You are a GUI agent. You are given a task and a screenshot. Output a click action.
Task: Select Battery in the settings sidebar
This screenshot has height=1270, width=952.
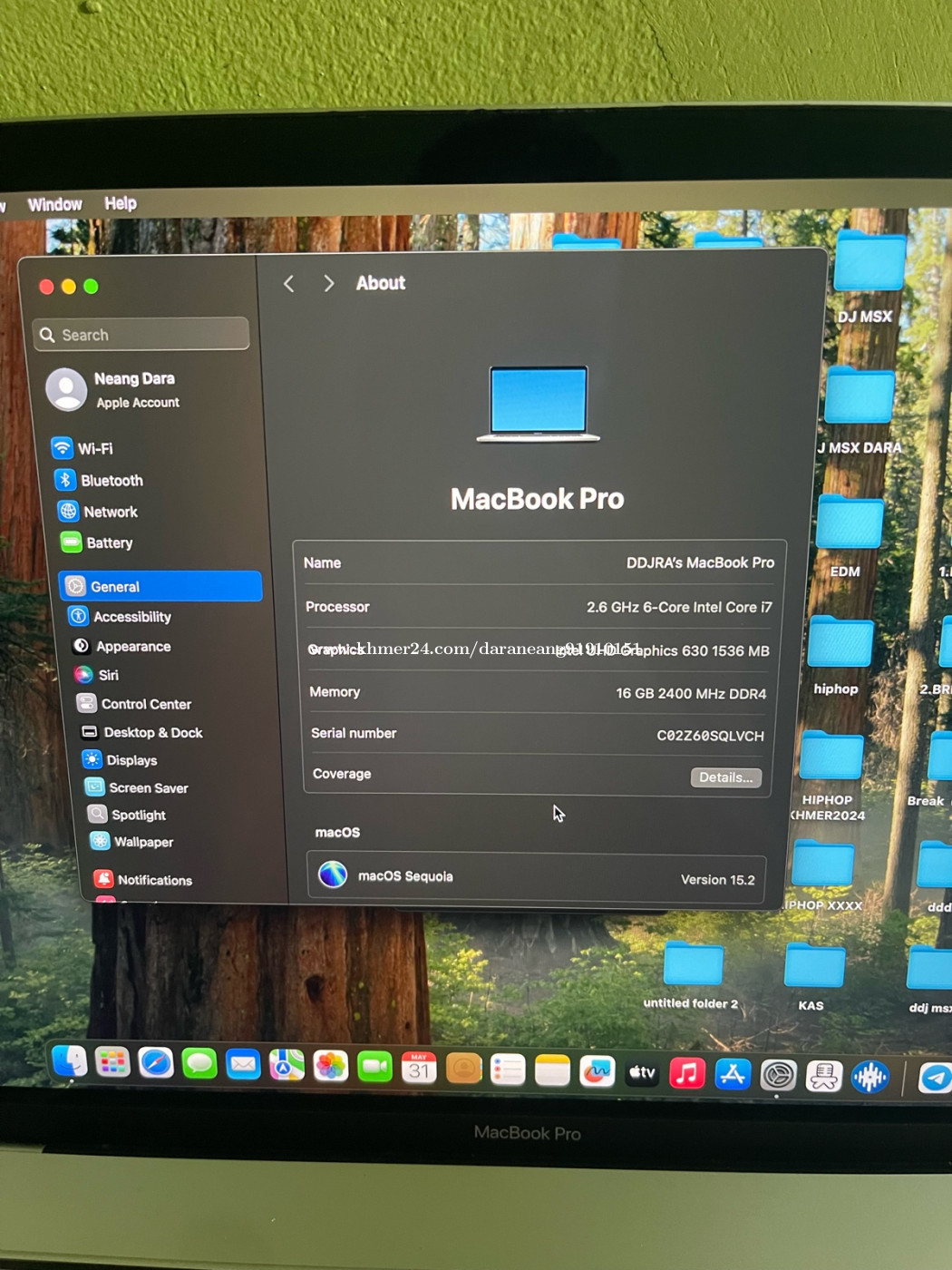coord(97,542)
